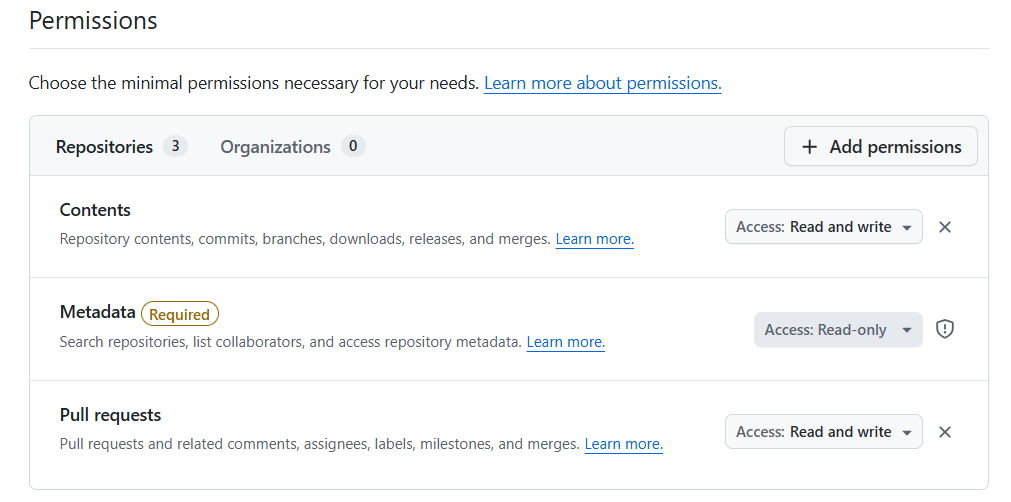Follow Learn more link under Contents
The image size is (1011, 502).
point(594,239)
